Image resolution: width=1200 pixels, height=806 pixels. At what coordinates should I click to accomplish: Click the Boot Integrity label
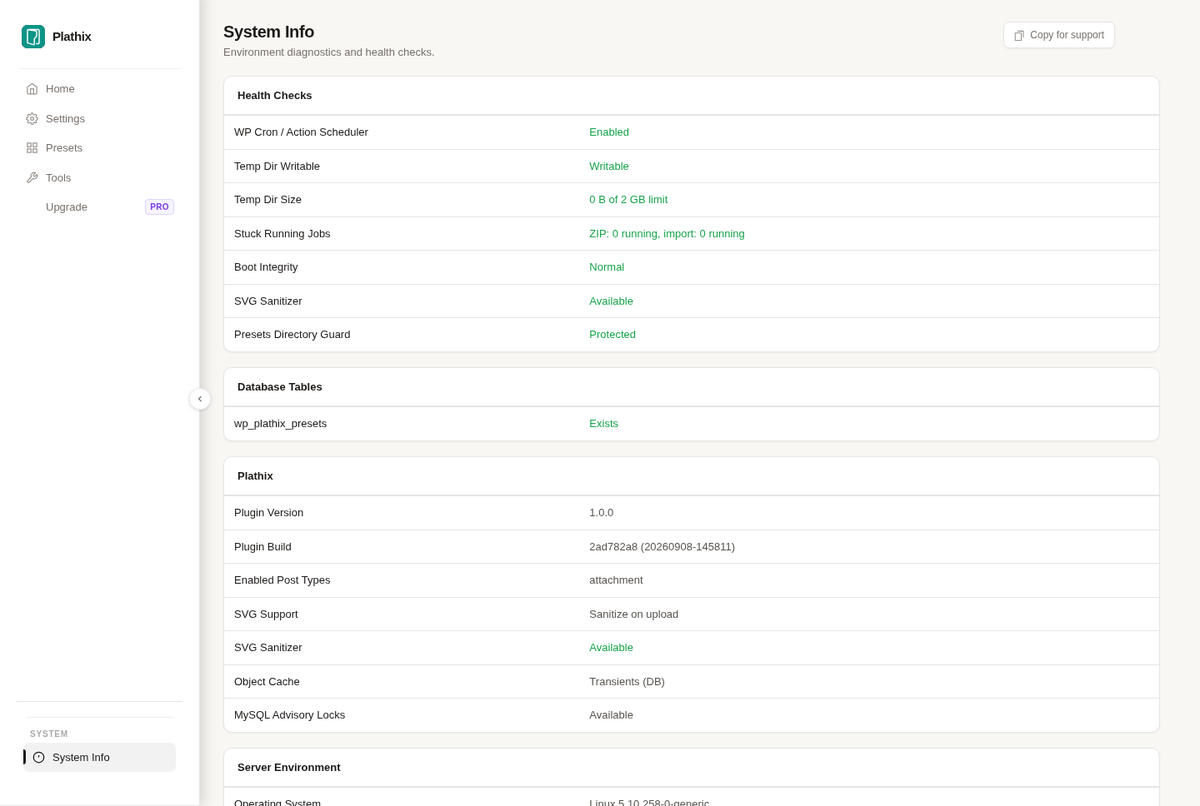266,267
